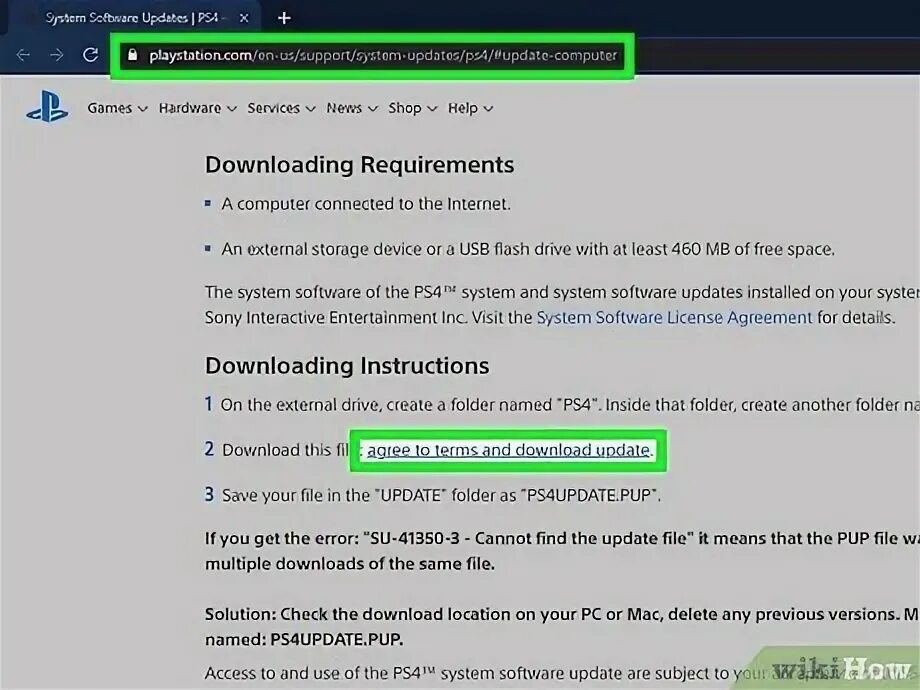Click the padlock icon in the address bar
This screenshot has height=690, width=920.
[x=133, y=55]
